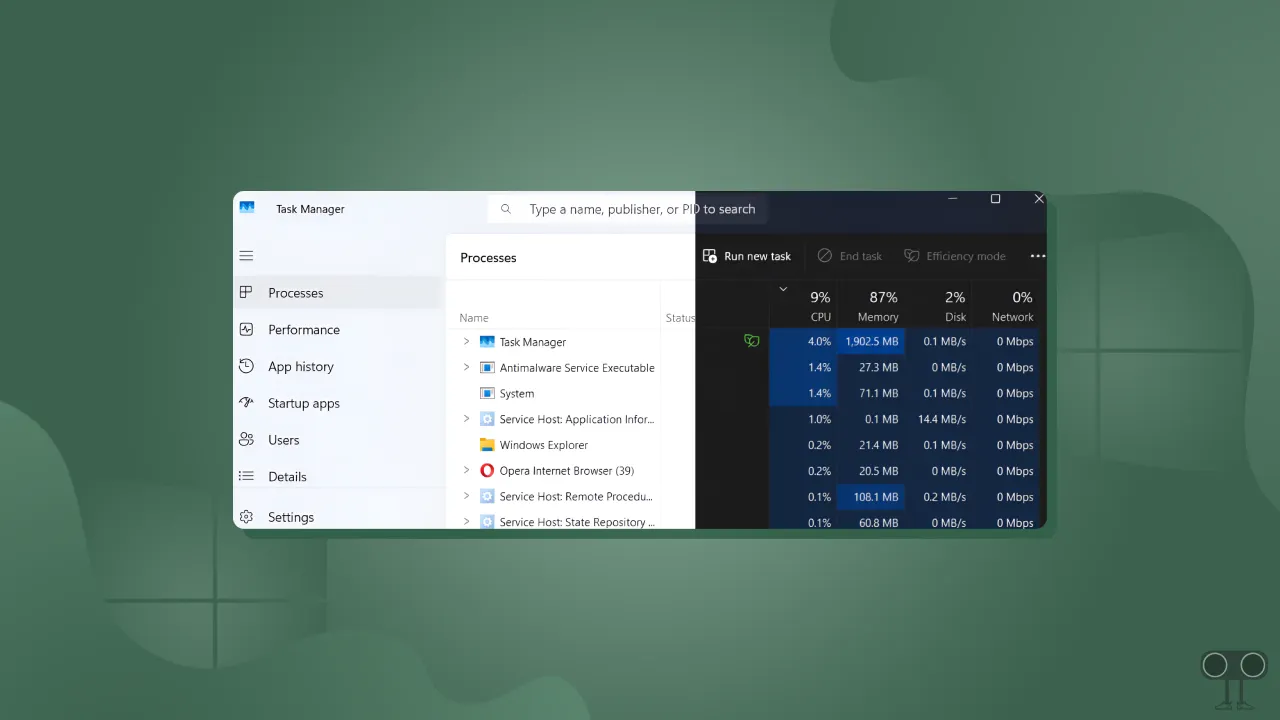Open the three-dot more options menu
1280x720 pixels.
pyautogui.click(x=1038, y=256)
